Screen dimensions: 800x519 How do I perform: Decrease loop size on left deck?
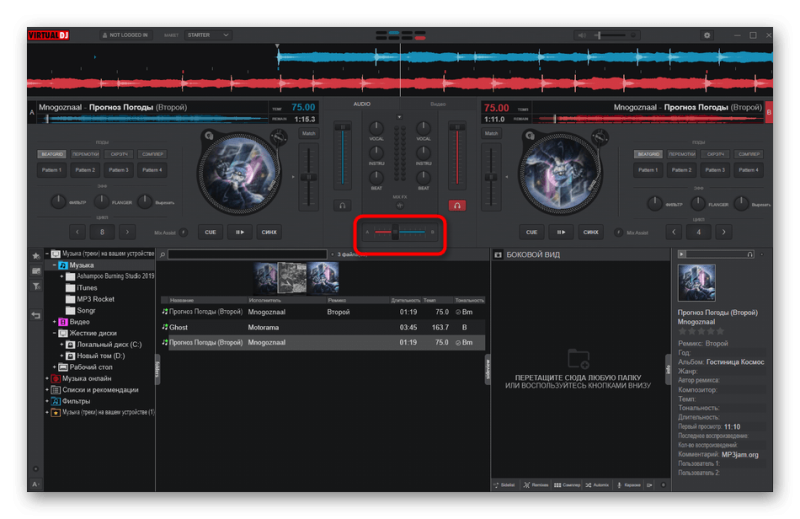click(78, 232)
